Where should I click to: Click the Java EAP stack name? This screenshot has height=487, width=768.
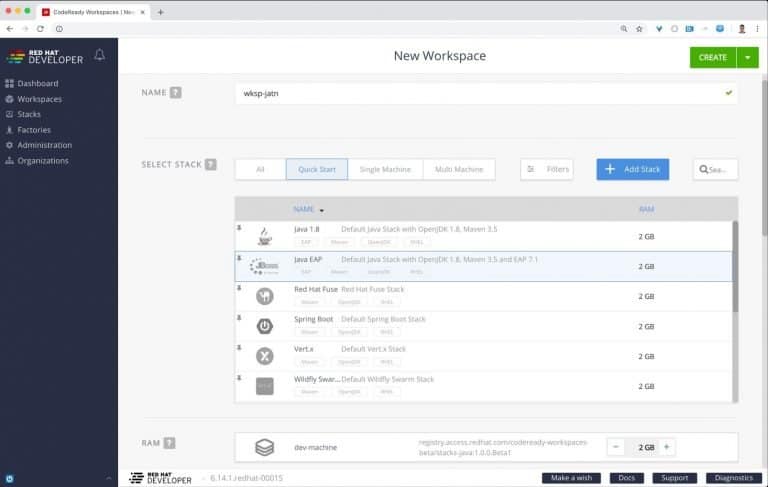tap(308, 259)
